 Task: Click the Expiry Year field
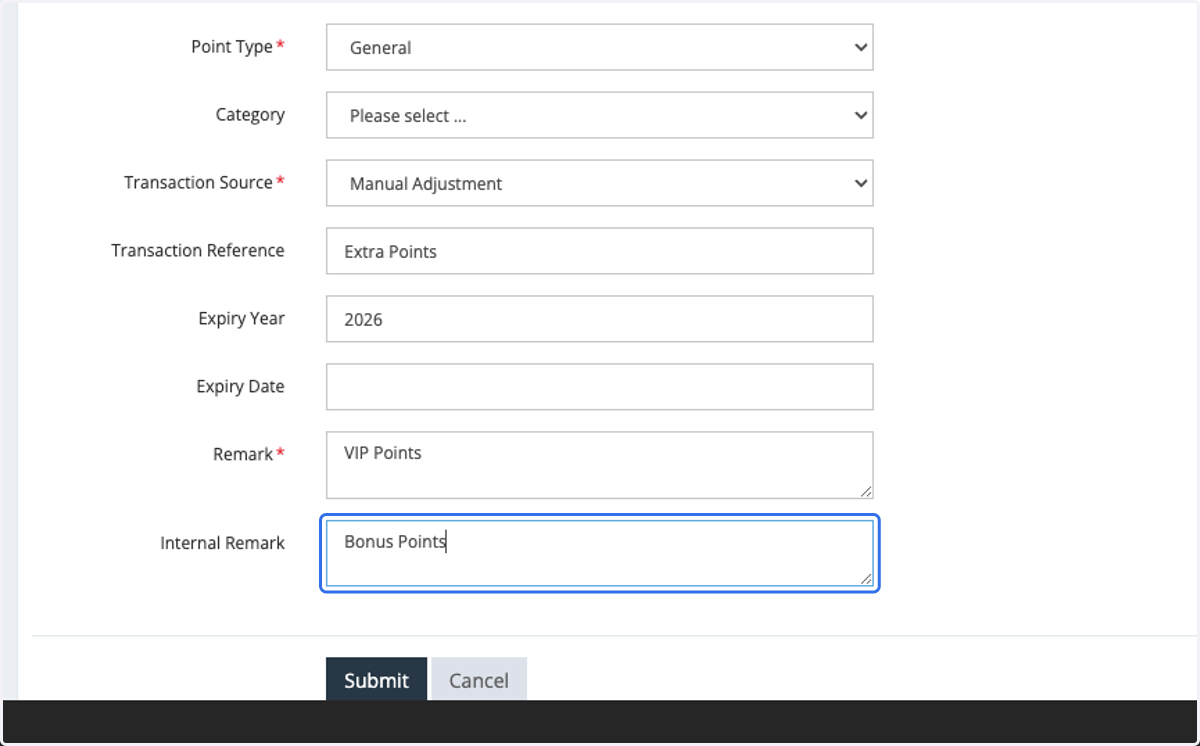point(599,319)
